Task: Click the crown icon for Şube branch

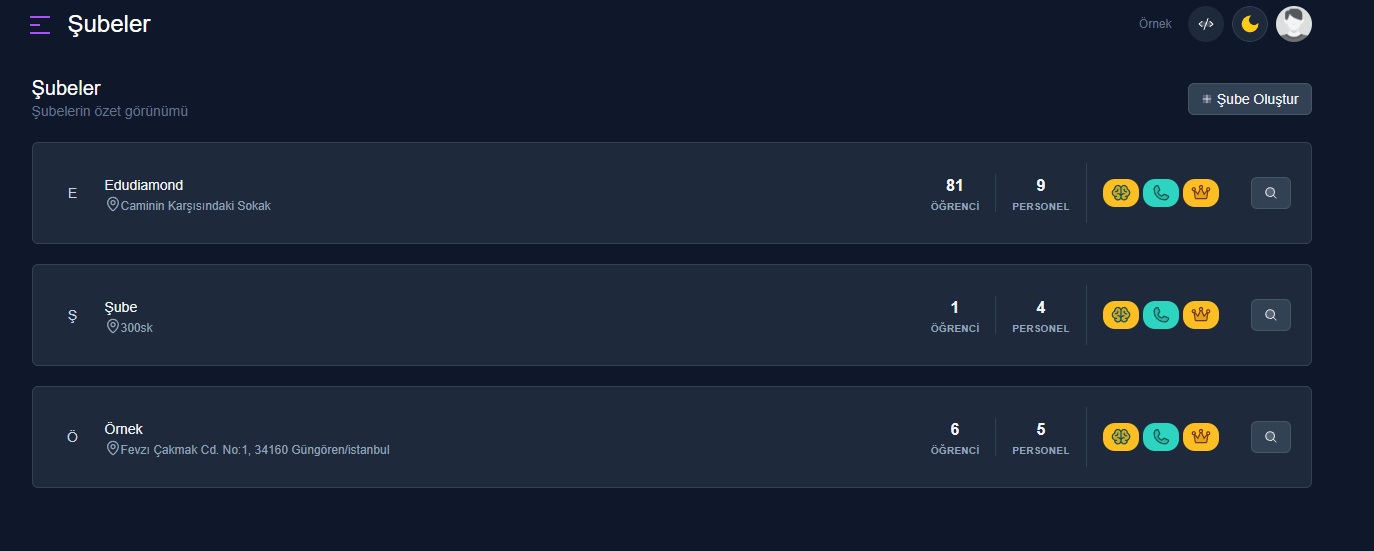Action: [x=1201, y=315]
